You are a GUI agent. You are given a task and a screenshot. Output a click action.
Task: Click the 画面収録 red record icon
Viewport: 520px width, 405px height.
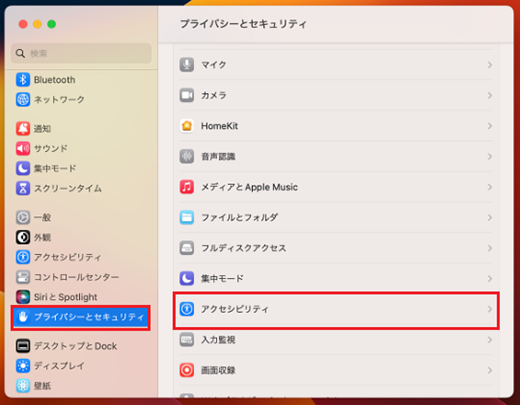[x=187, y=370]
